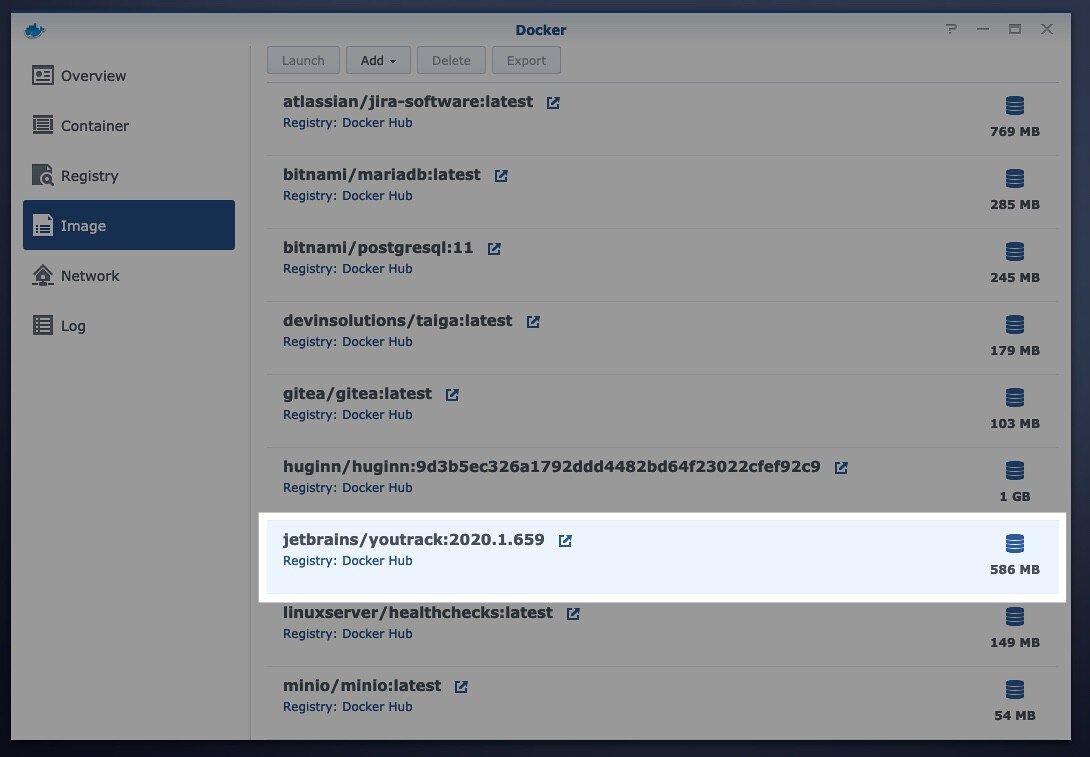Viewport: 1090px width, 757px height.
Task: Click Docker Hub registry under youtrack
Action: 377,561
